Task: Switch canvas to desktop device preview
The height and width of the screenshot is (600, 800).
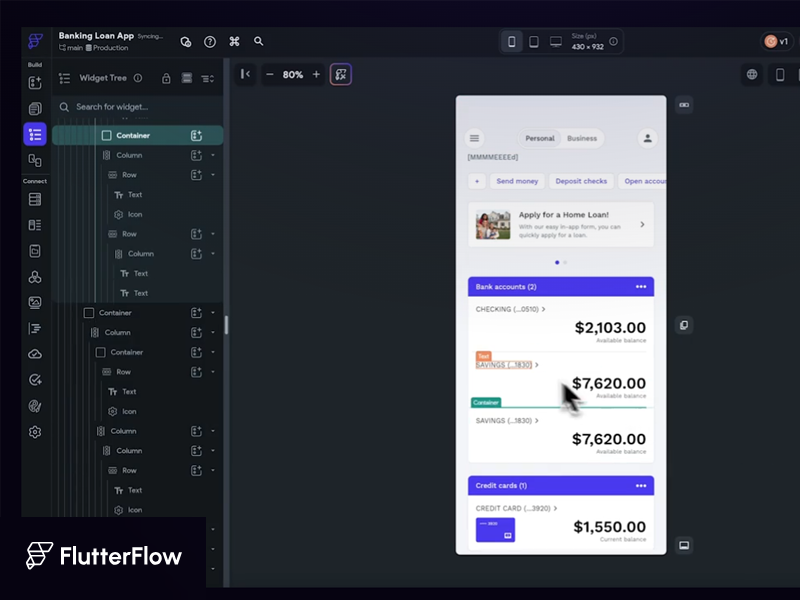Action: (x=556, y=41)
